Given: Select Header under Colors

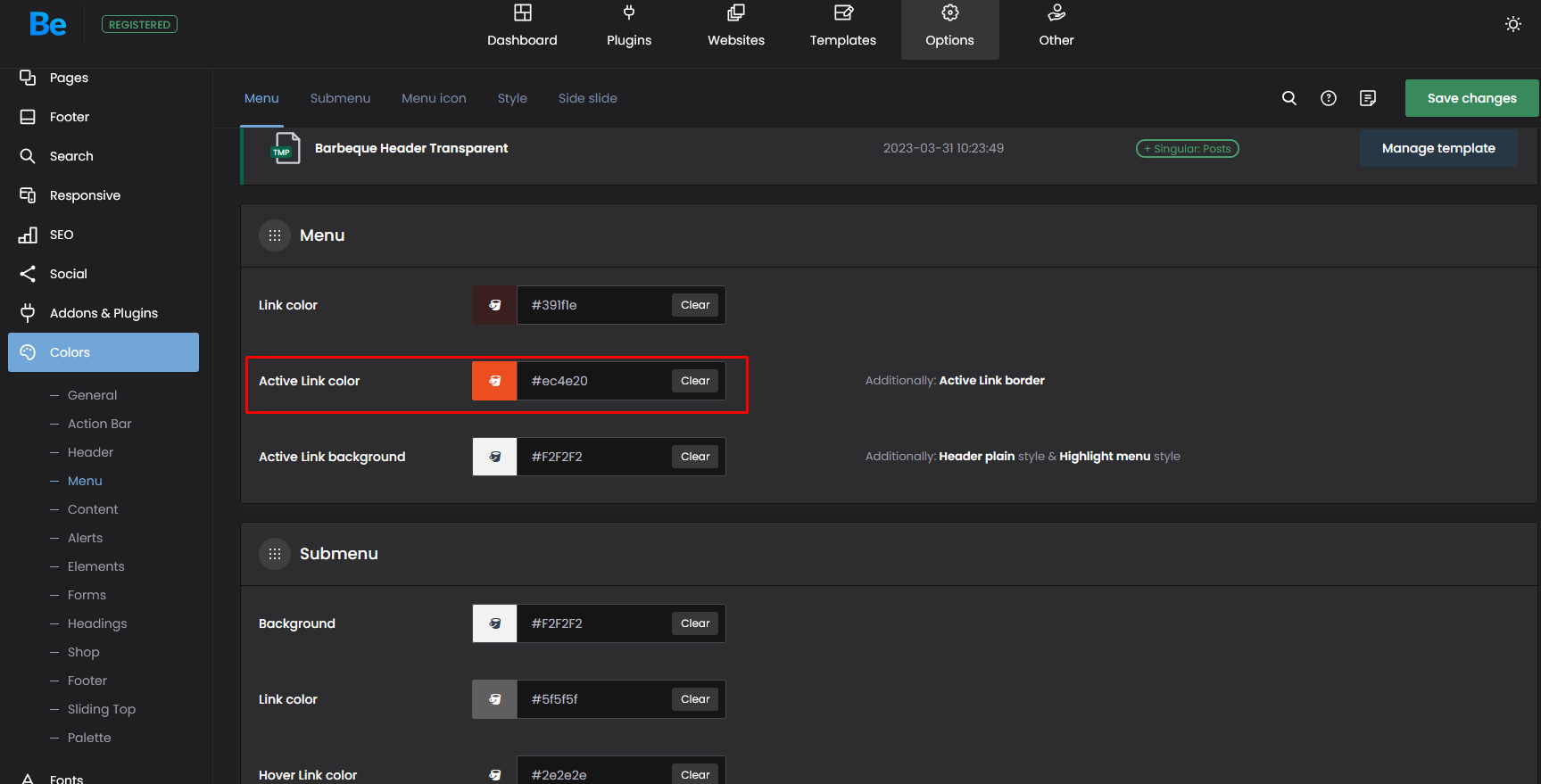Looking at the screenshot, I should click(90, 452).
